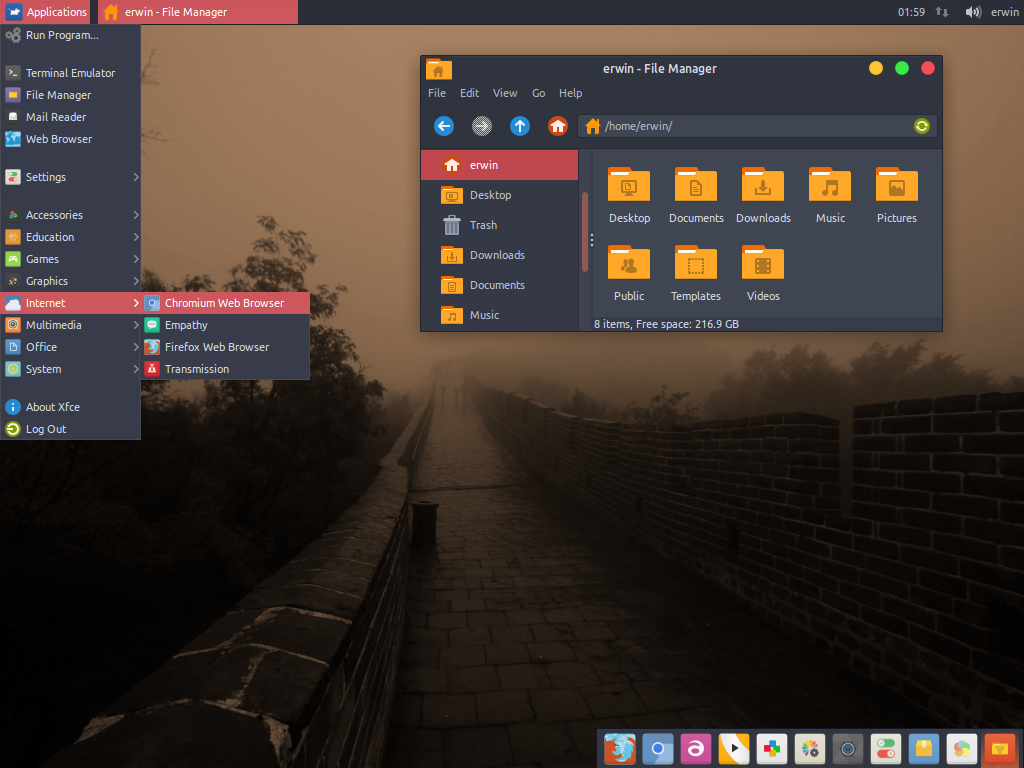Click the Applications menu button
The height and width of the screenshot is (768, 1024).
[46, 12]
